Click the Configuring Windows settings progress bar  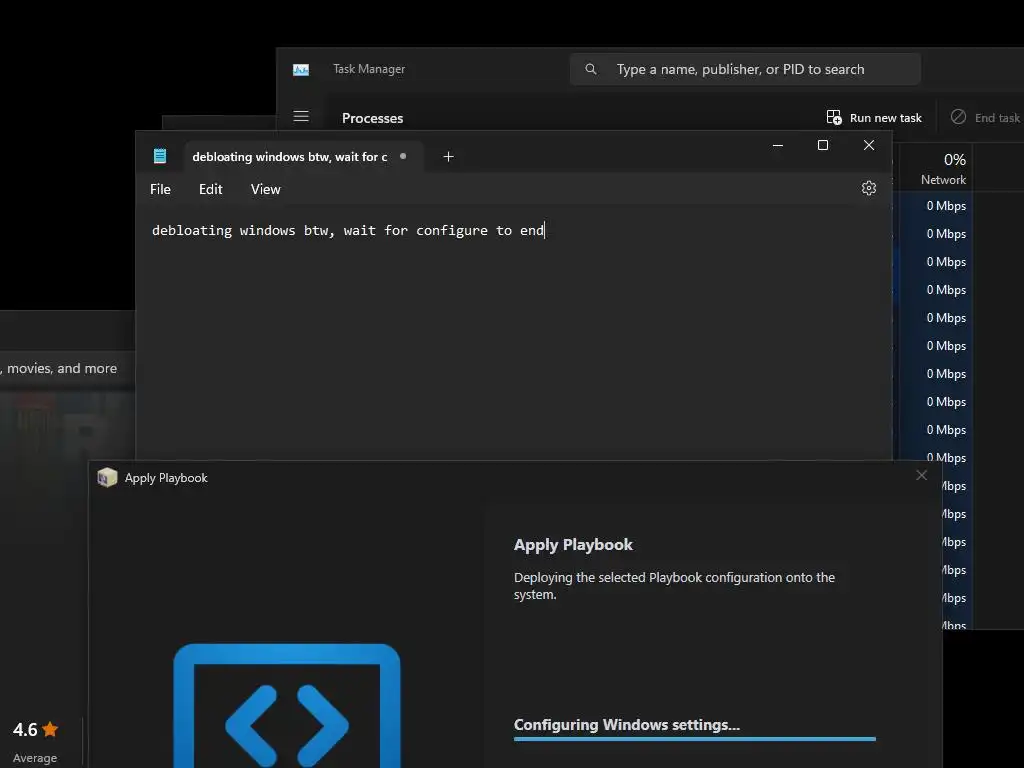[695, 739]
